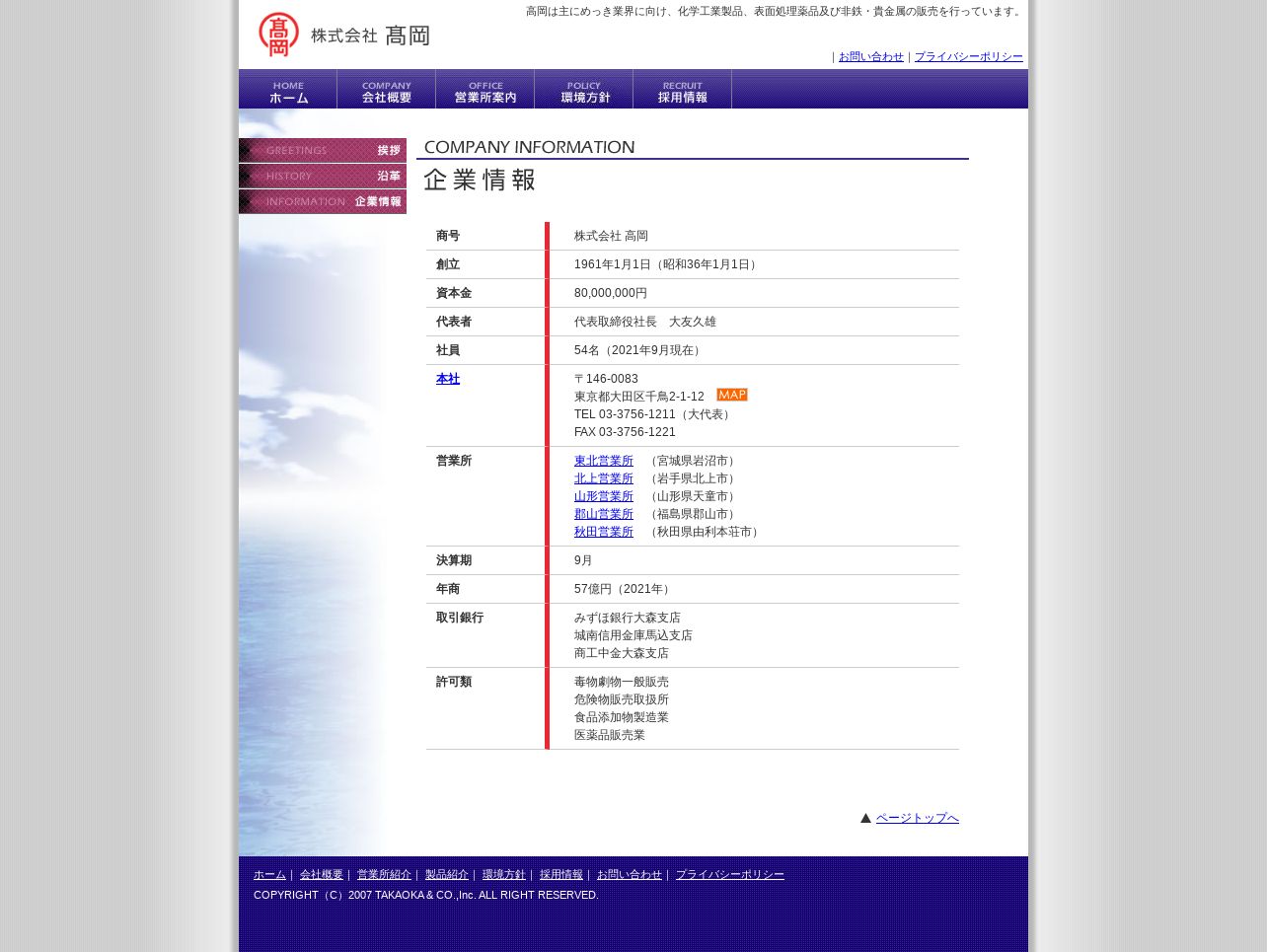Click footer プライバシーポリシー link
Viewport: 1267px width, 952px height.
coord(730,875)
